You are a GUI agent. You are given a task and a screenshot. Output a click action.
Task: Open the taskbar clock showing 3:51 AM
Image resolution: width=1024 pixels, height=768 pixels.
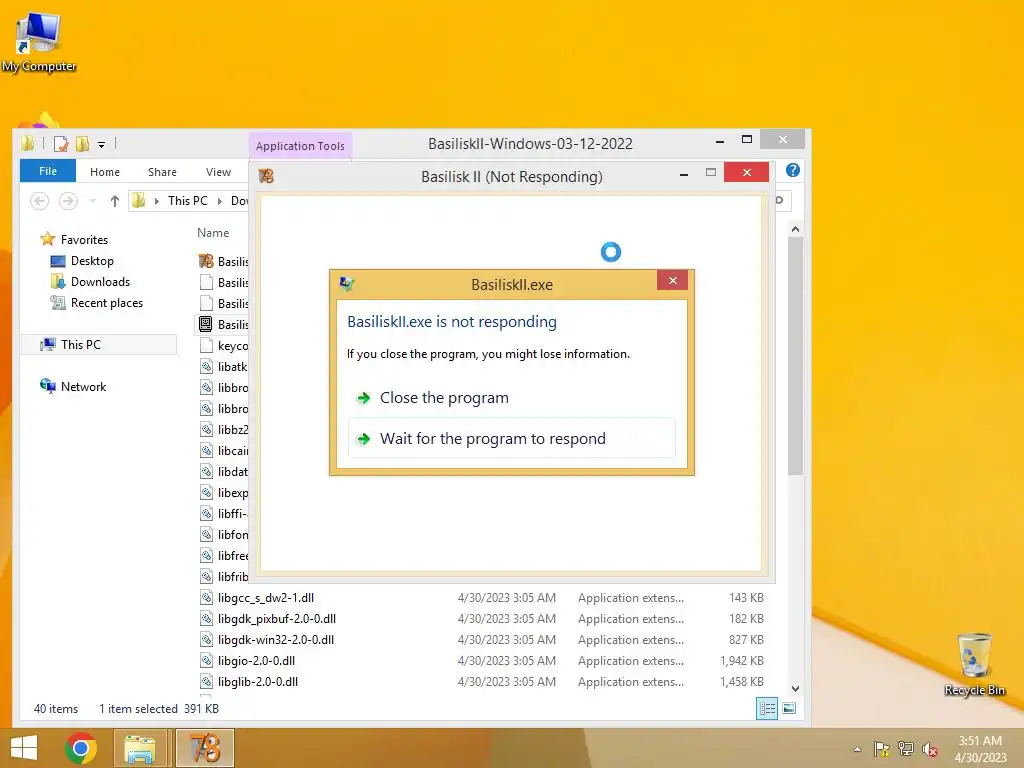(980, 749)
